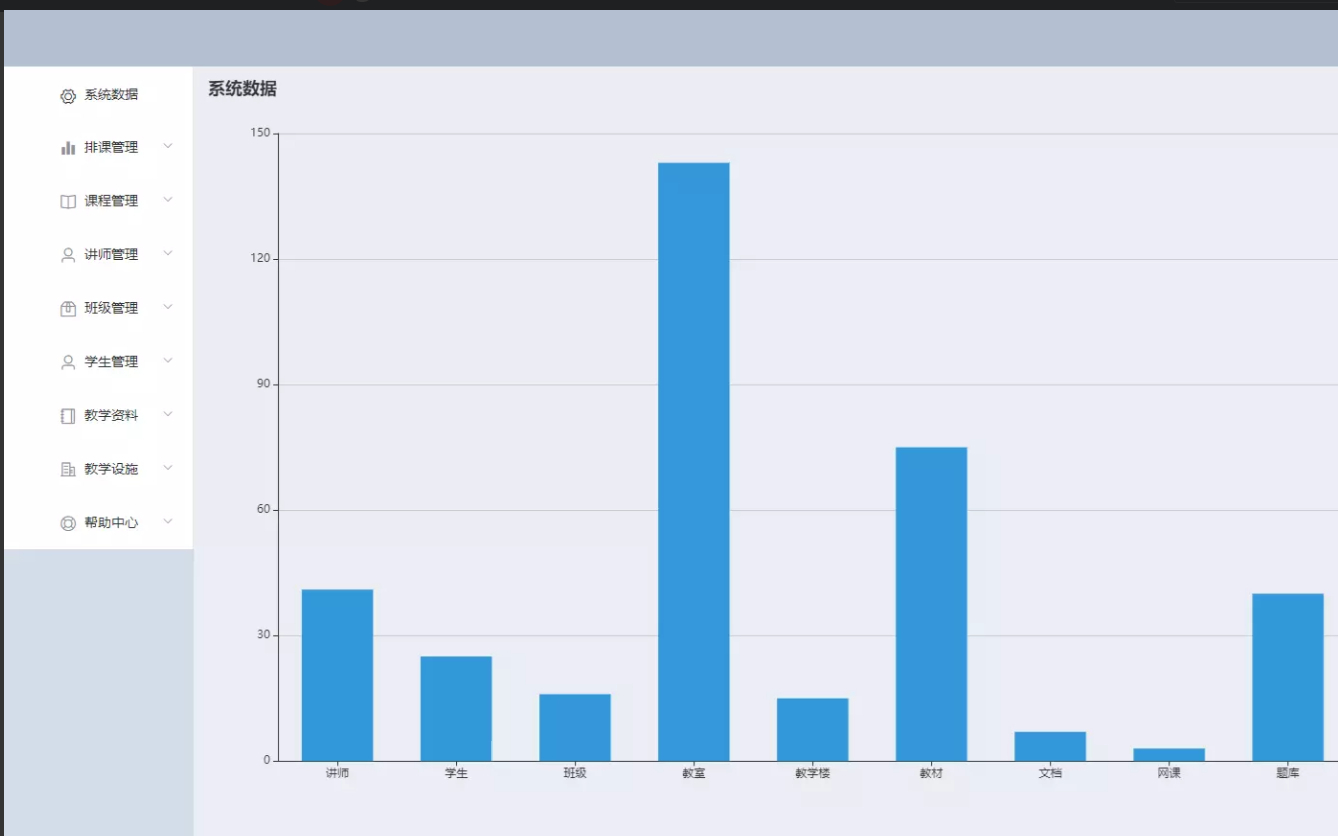Screen dimensions: 1338x836
Task: Click the box icon beside 班级管理
Action: (x=68, y=309)
